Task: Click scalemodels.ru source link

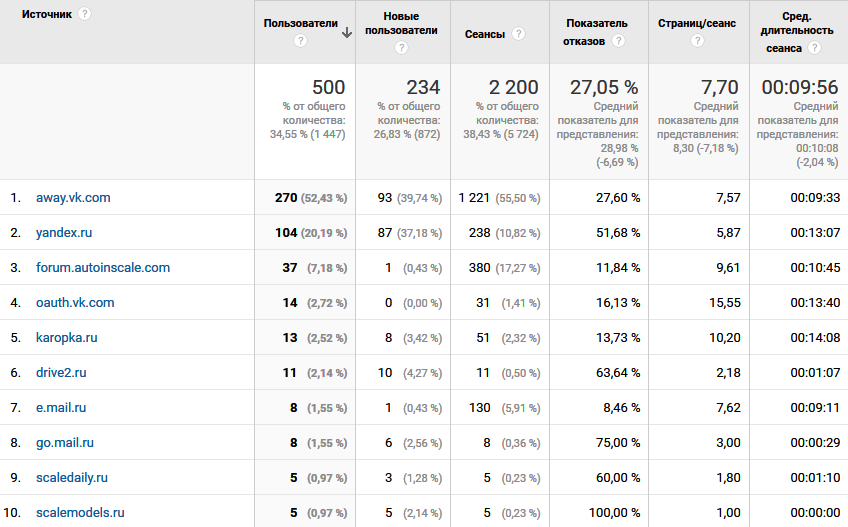Action: pos(80,513)
